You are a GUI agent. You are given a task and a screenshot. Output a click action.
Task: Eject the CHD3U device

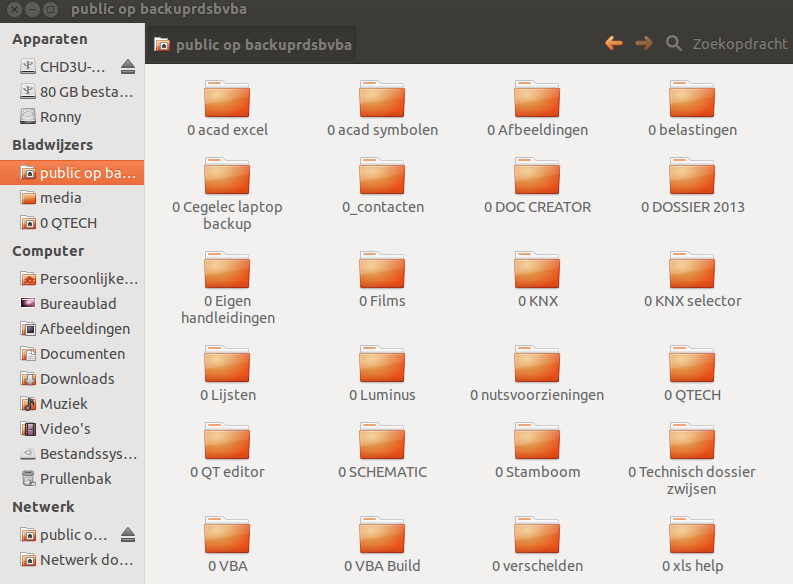128,67
